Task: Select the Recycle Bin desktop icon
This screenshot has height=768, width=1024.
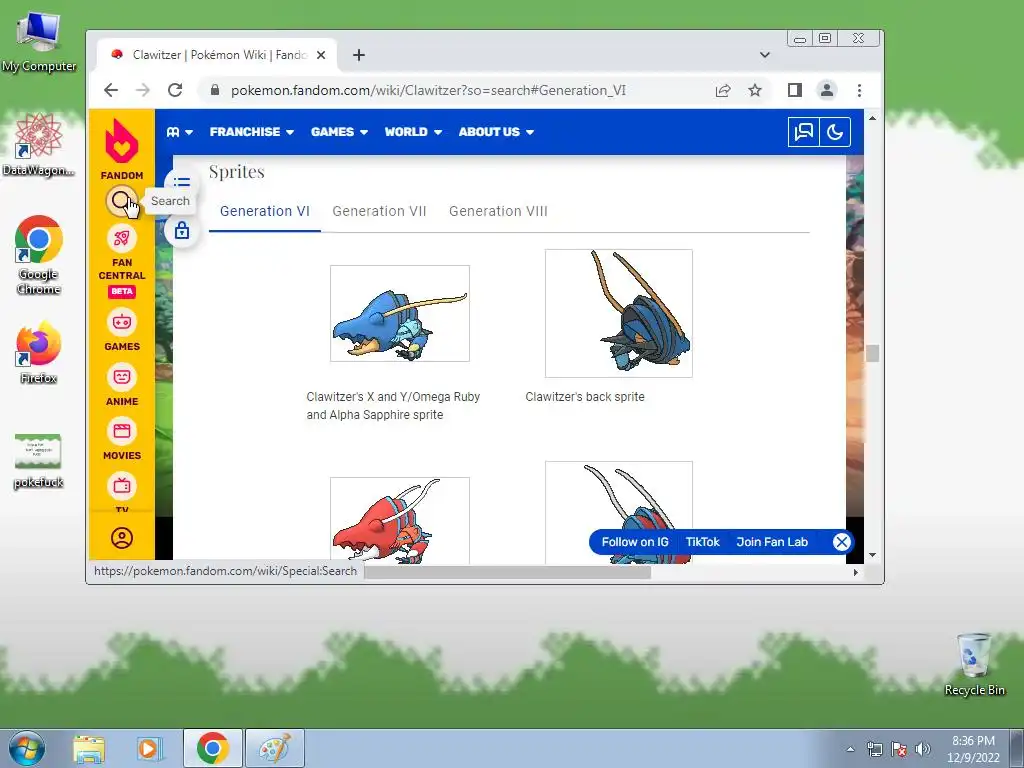Action: coord(974,665)
